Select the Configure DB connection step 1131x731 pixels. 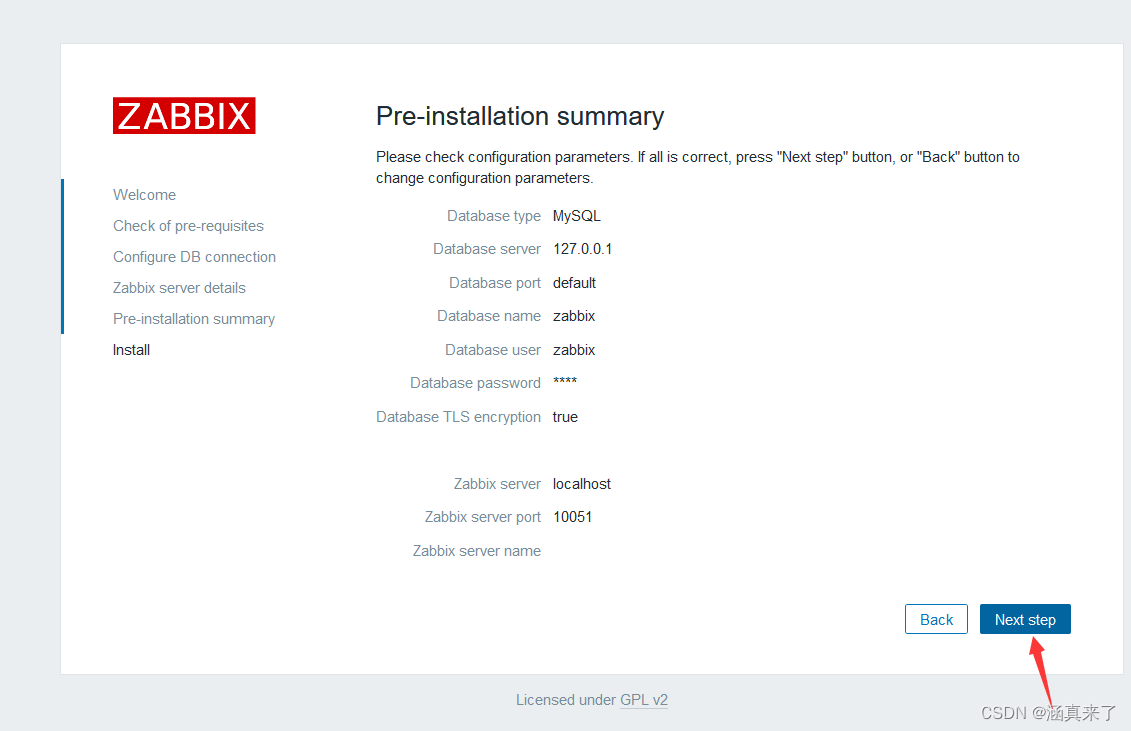194,256
